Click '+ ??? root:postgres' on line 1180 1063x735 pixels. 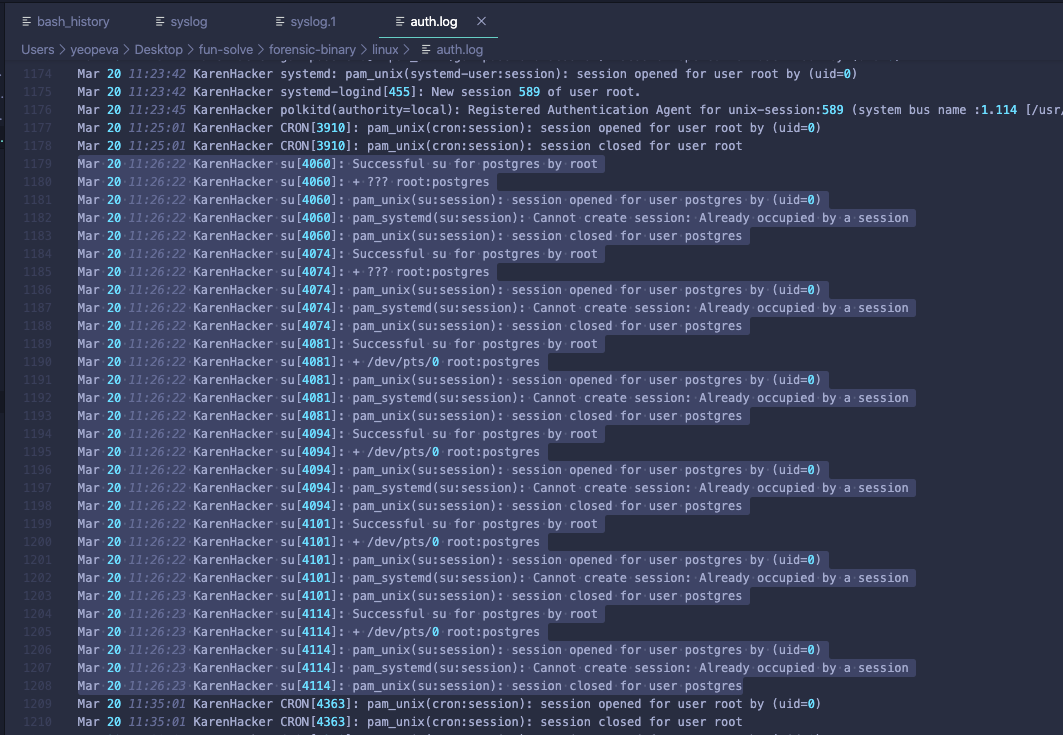click(x=421, y=182)
